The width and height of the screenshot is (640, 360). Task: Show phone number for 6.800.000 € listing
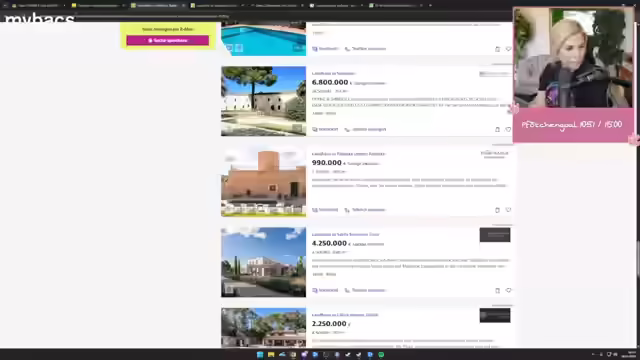pyautogui.click(x=365, y=129)
